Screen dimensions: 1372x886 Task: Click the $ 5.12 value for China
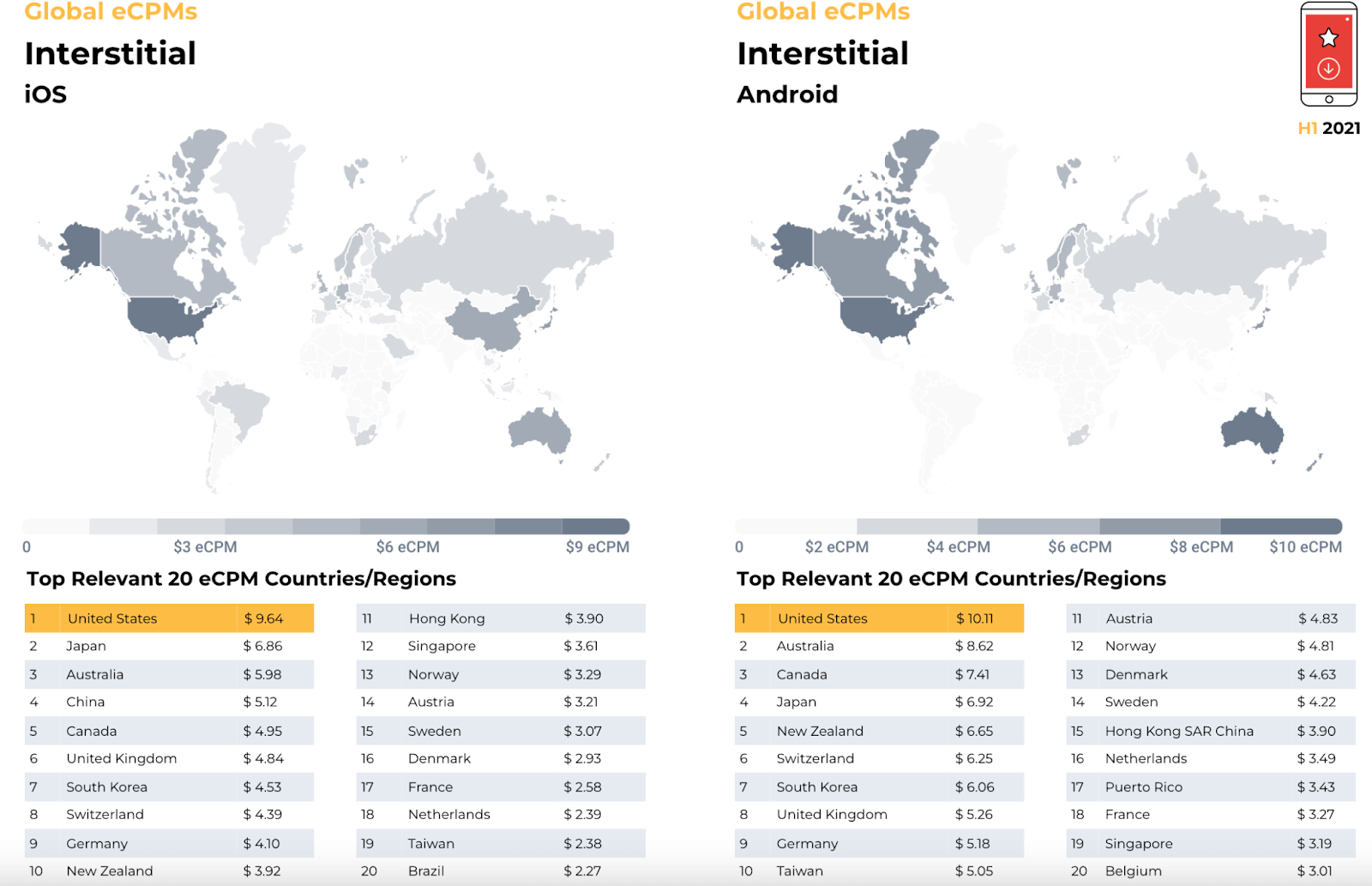pyautogui.click(x=260, y=702)
